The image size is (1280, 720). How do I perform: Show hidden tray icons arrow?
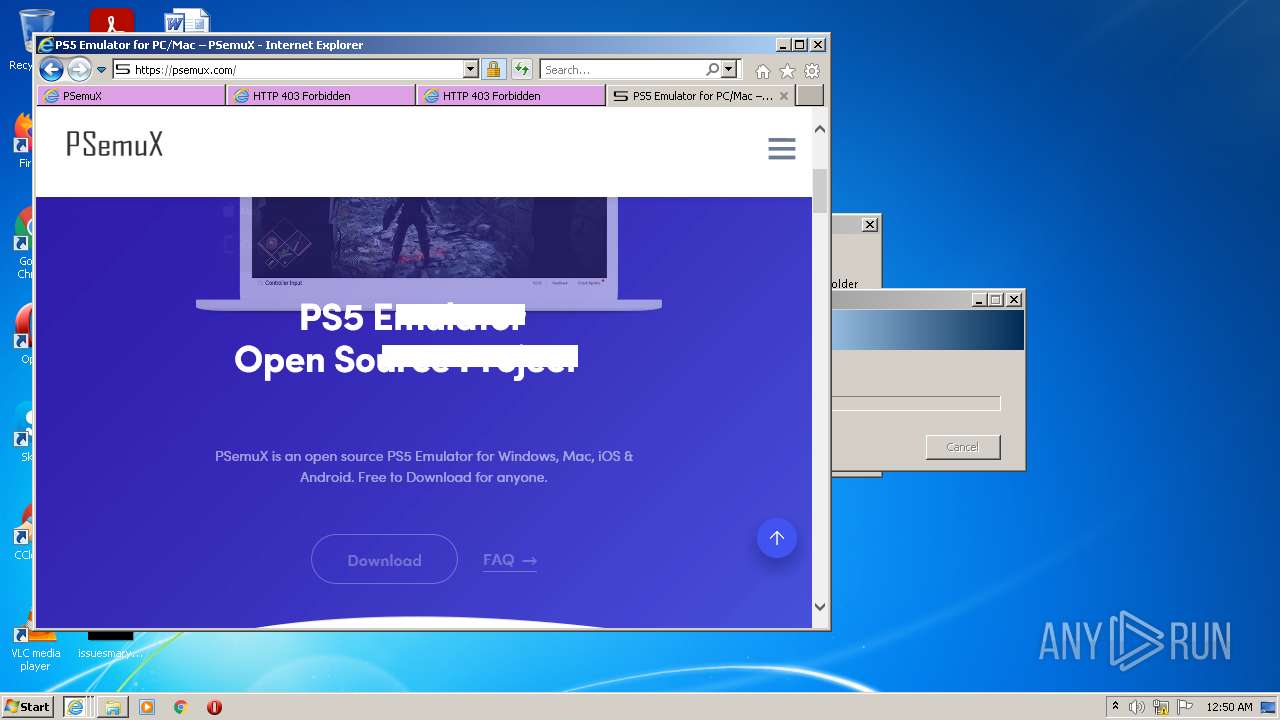1116,707
